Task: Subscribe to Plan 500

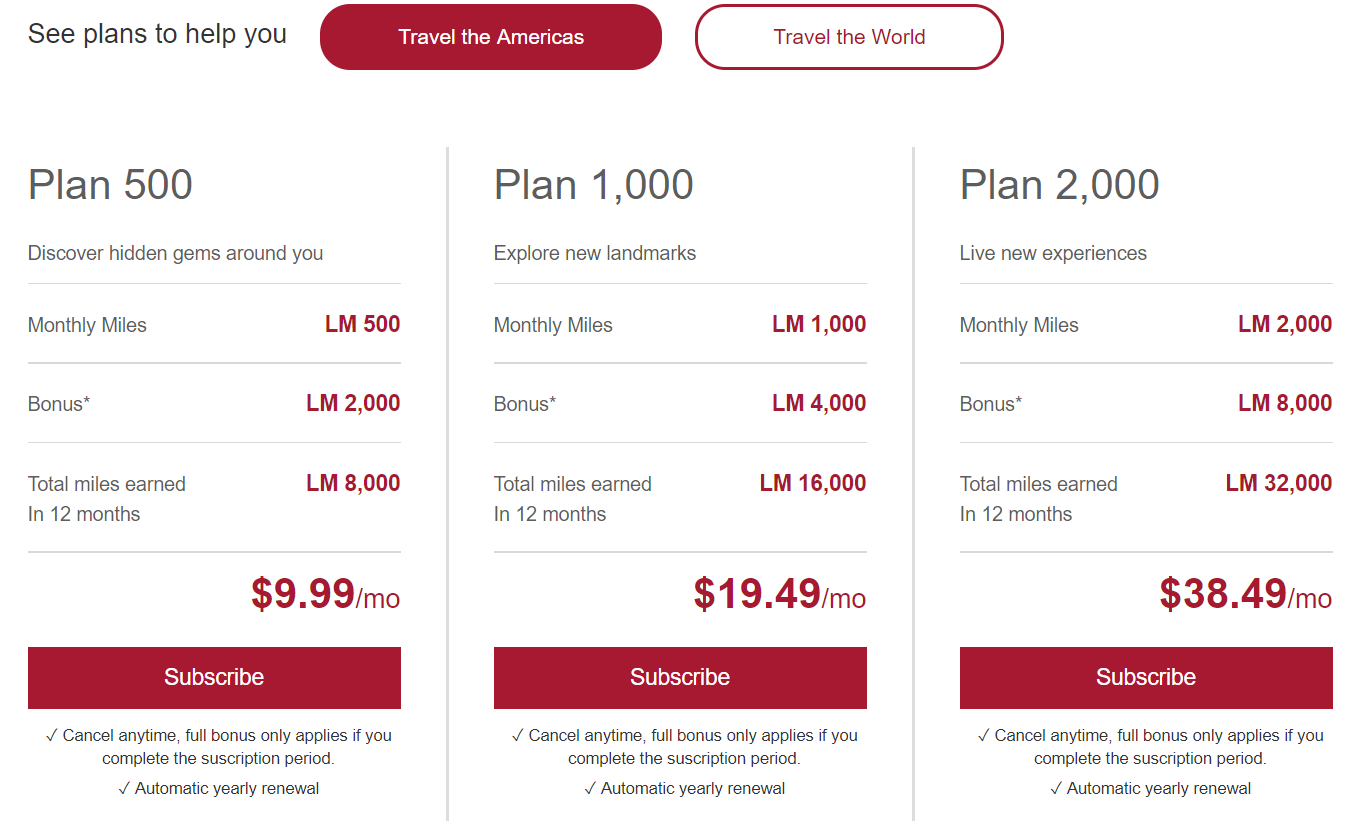Action: click(x=214, y=677)
